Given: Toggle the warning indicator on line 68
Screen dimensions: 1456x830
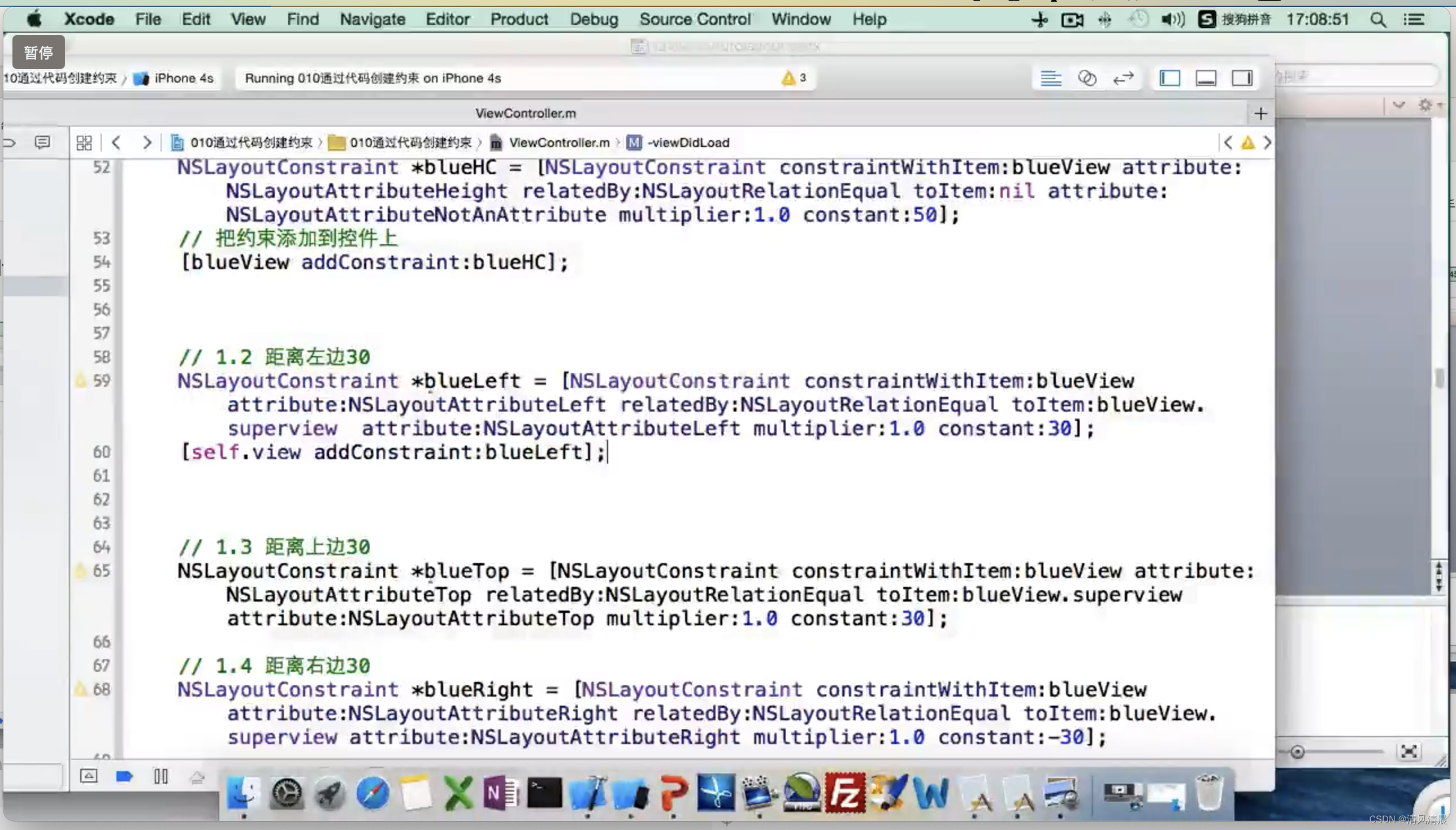Looking at the screenshot, I should [x=79, y=689].
